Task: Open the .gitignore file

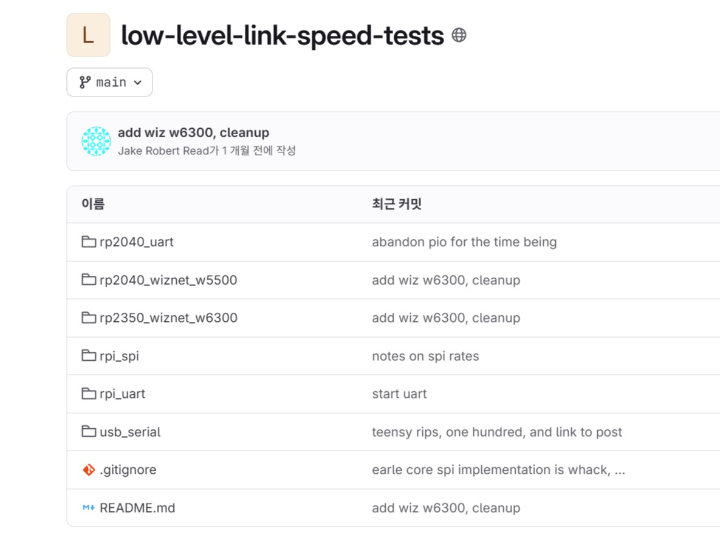Action: [128, 470]
